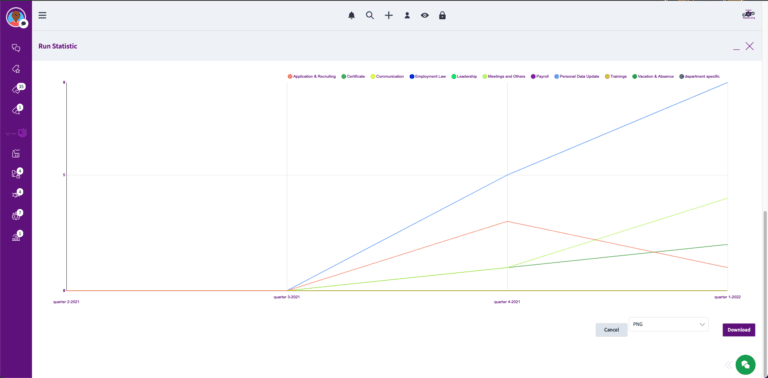Screen dimensions: 768x378
Task: Open sidebar statistics chart icon at bottom
Action: pos(17,237)
